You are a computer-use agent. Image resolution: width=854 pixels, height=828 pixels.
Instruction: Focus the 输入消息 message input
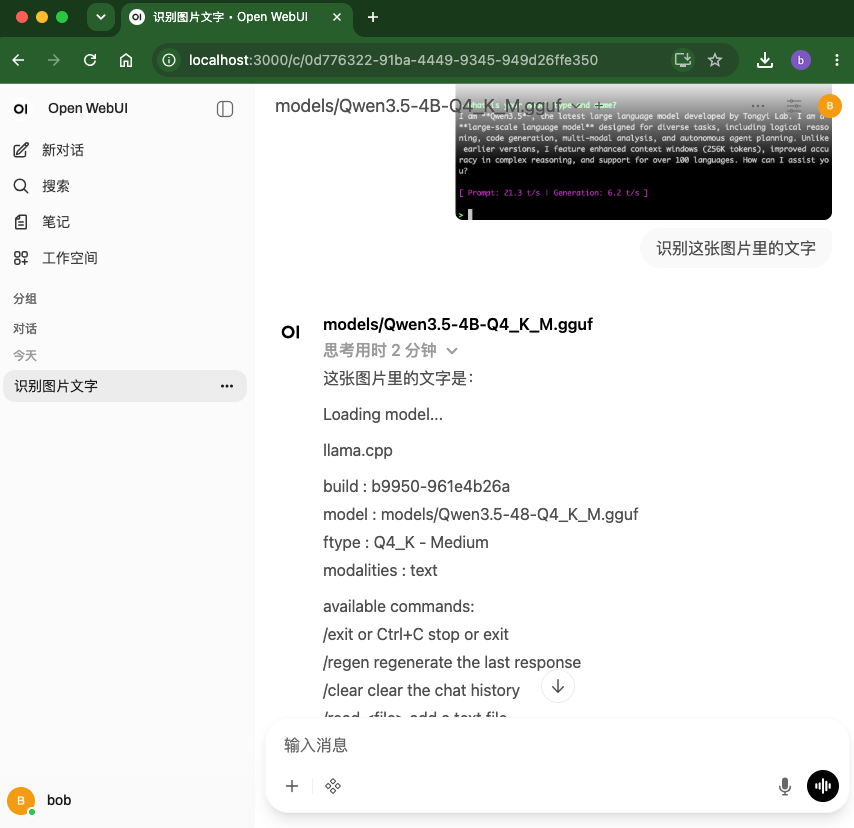556,745
